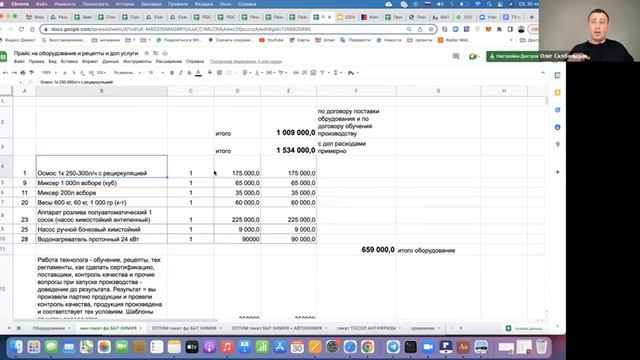Screen dimensions: 640x360
Task: Open the Формат menu
Action: point(90,61)
